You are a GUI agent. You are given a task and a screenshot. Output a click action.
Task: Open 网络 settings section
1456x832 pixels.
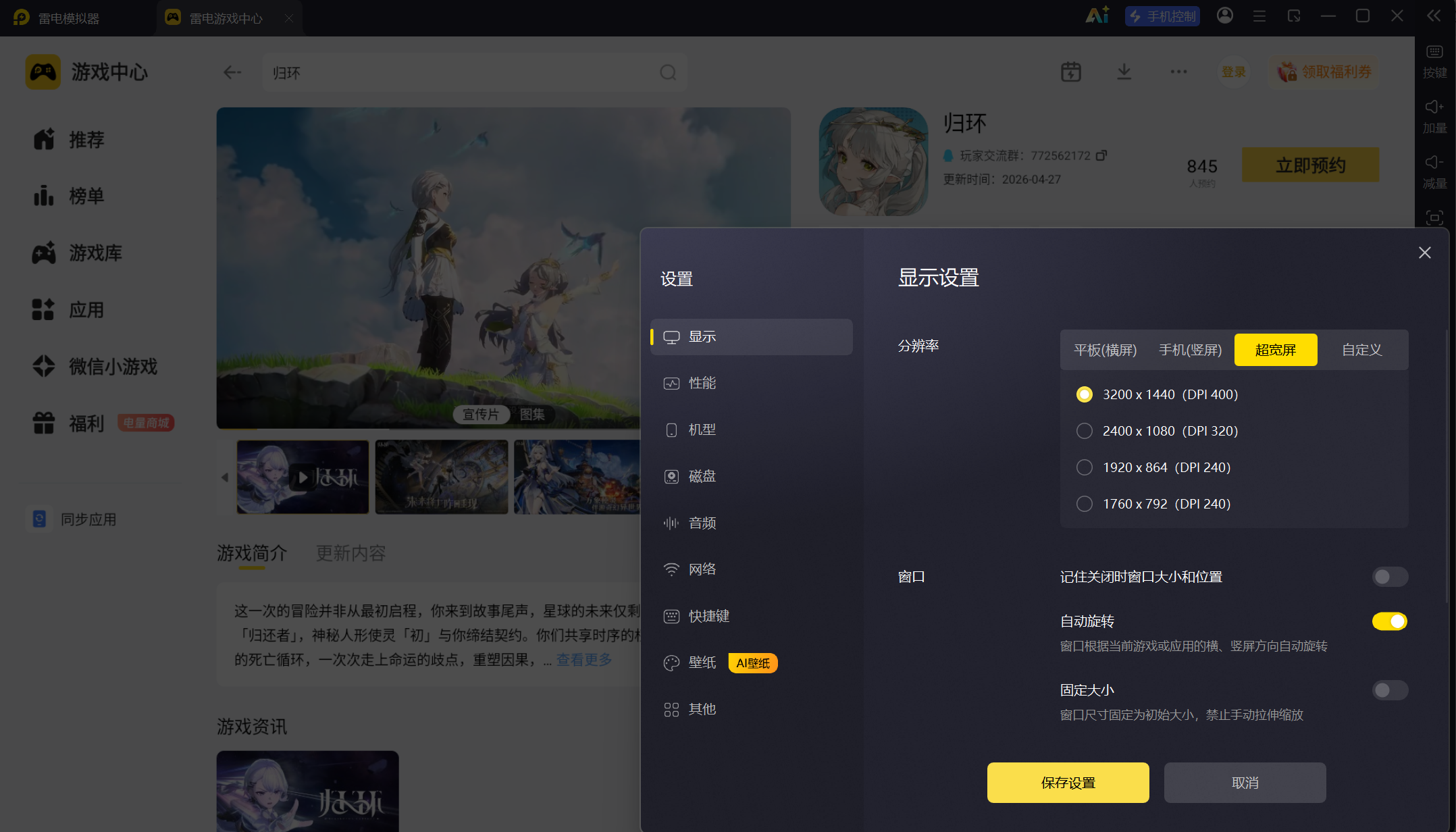752,570
